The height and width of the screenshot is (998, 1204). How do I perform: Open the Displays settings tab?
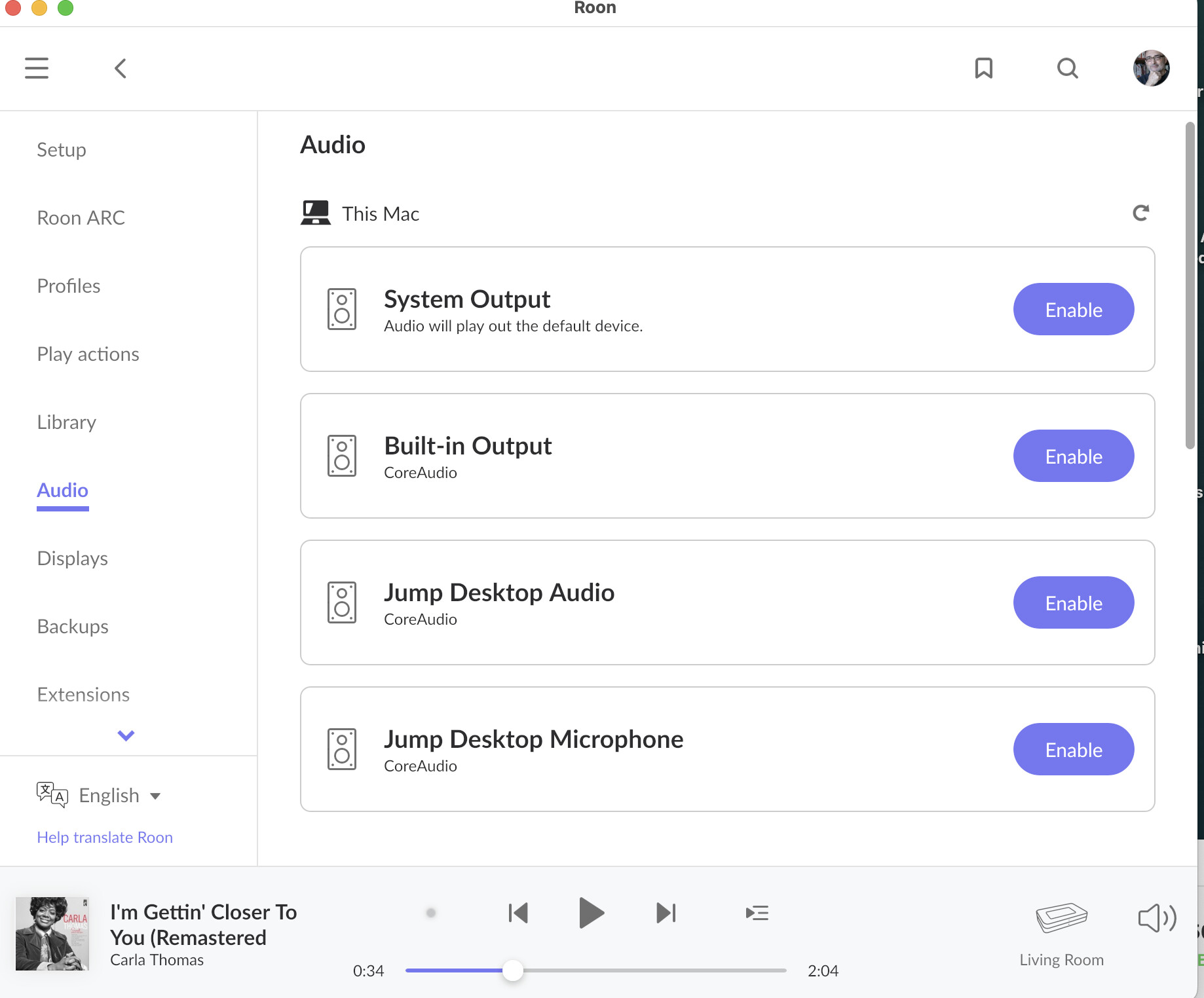[72, 559]
